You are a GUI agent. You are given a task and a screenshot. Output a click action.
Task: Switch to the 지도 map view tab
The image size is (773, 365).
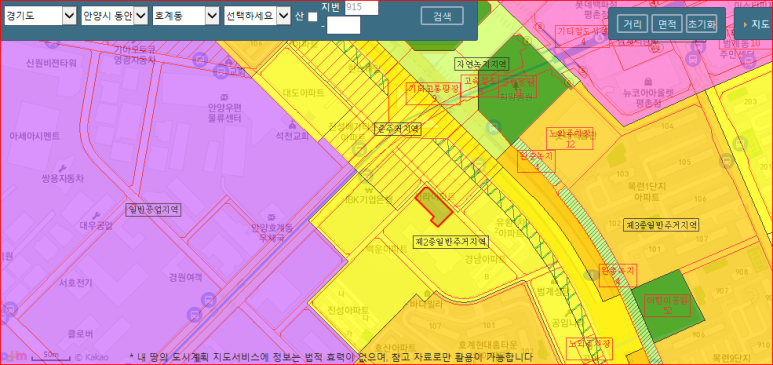tap(754, 24)
